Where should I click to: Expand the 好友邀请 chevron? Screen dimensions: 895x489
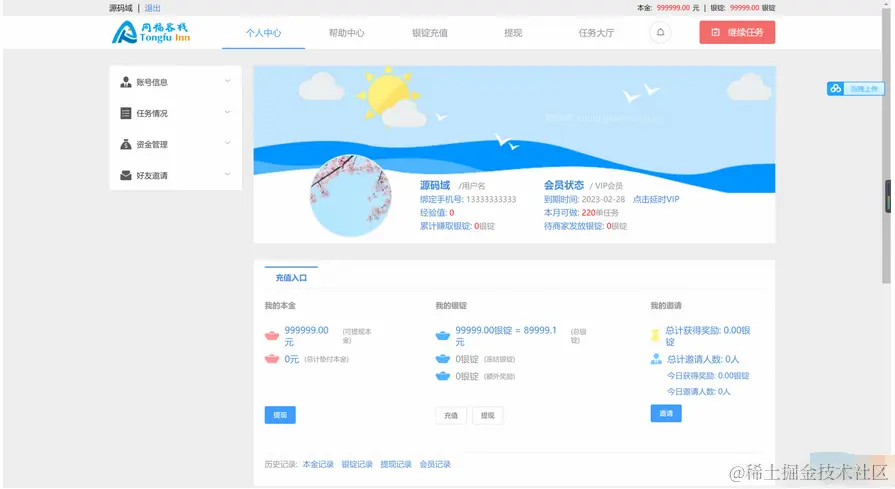coord(227,174)
